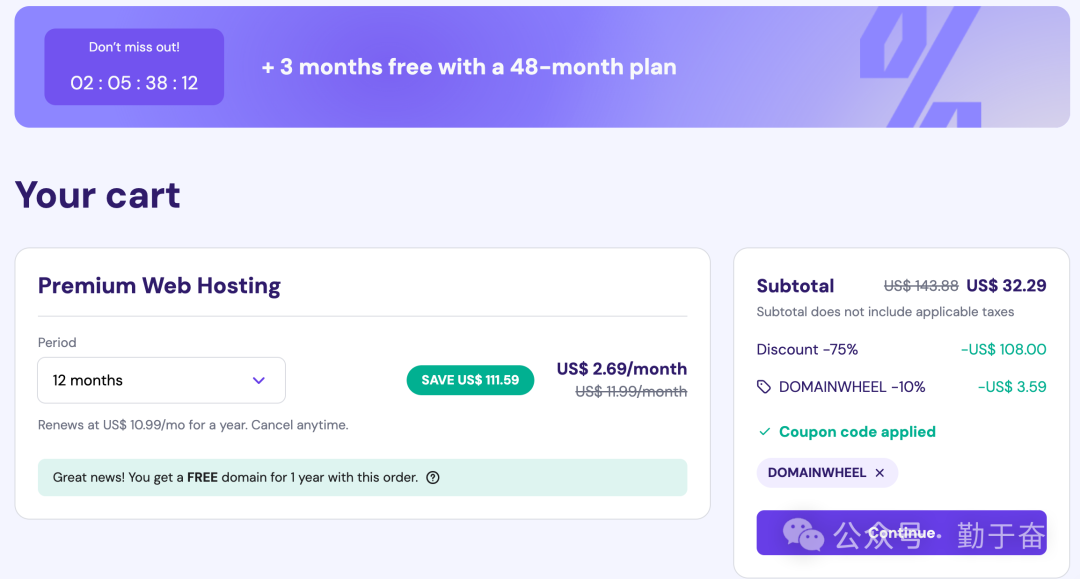Click the tag icon next to DOMAINWHEEL -10%
This screenshot has height=579, width=1080.
coord(764,387)
